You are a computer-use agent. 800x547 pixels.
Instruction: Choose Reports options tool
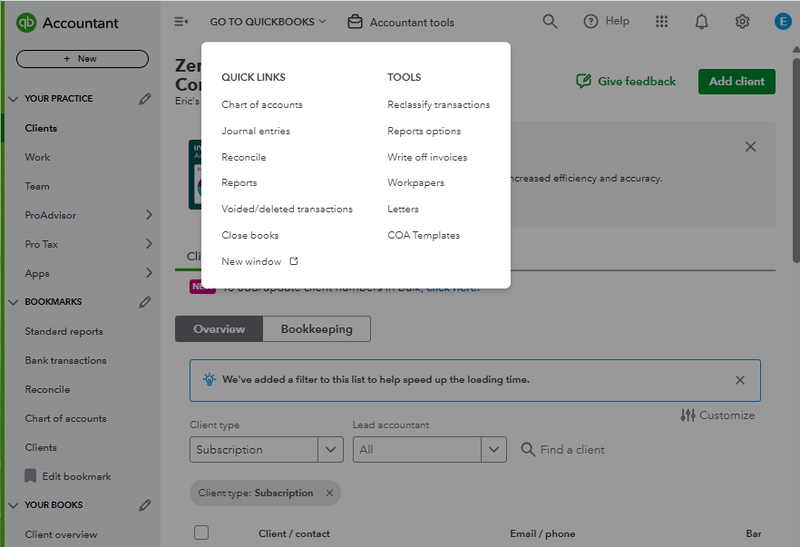point(424,131)
